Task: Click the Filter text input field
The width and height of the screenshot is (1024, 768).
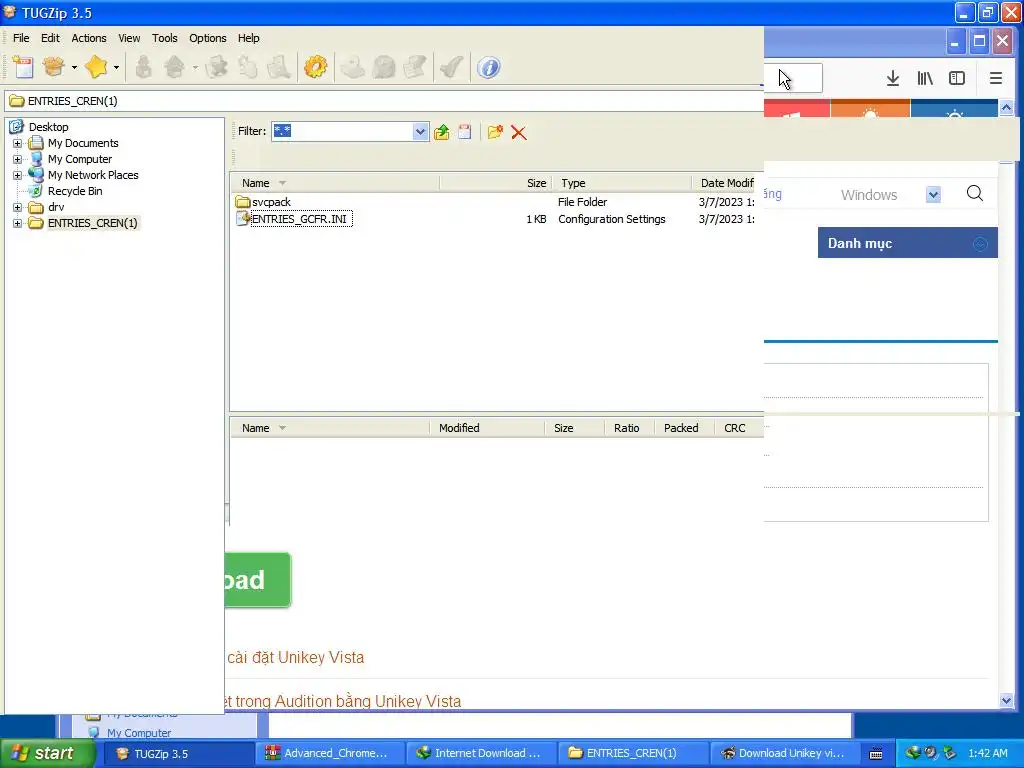Action: tap(343, 132)
